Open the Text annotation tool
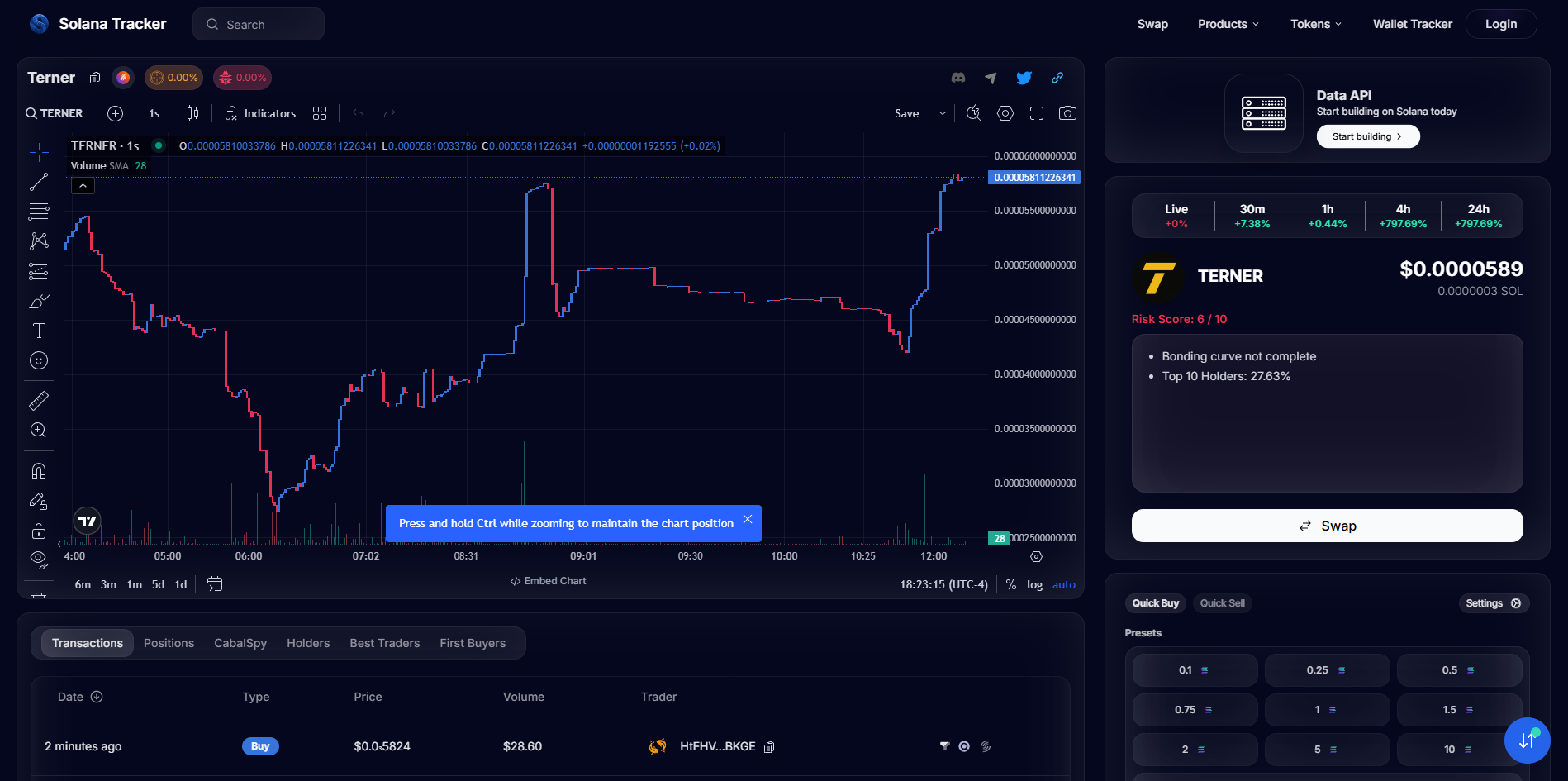Image resolution: width=1568 pixels, height=781 pixels. [x=38, y=330]
